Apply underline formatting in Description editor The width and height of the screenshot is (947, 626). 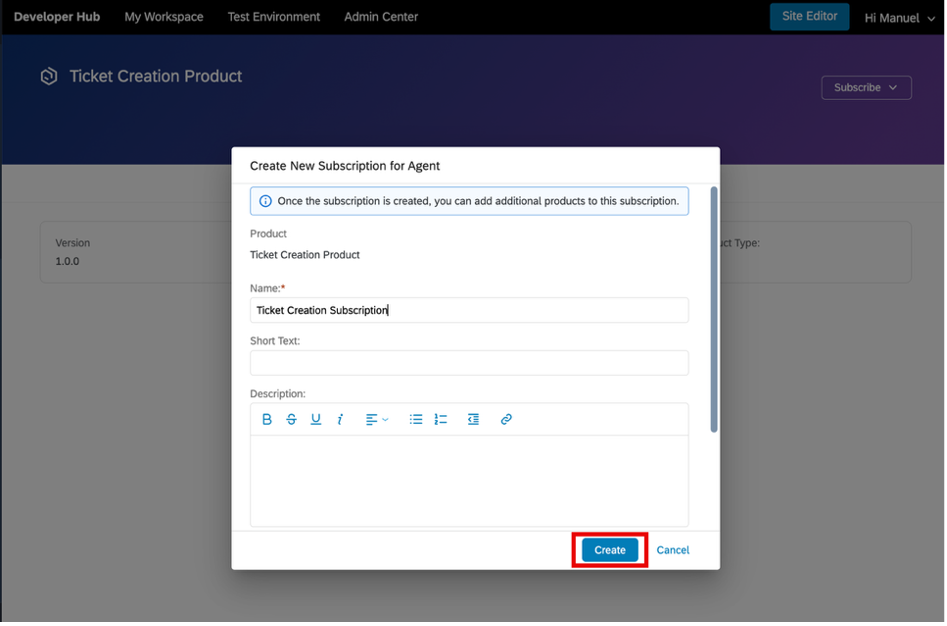(x=315, y=419)
